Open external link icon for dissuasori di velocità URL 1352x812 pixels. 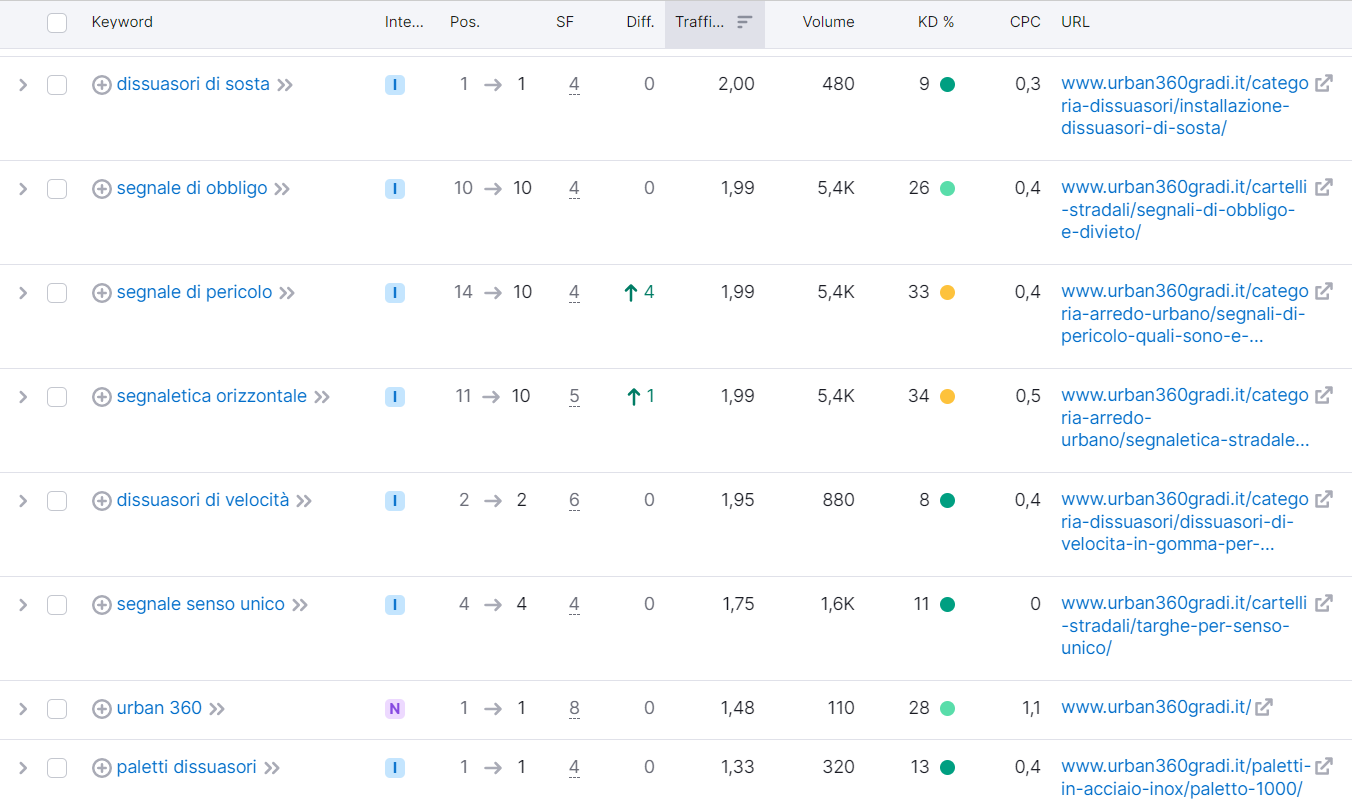pos(1323,500)
